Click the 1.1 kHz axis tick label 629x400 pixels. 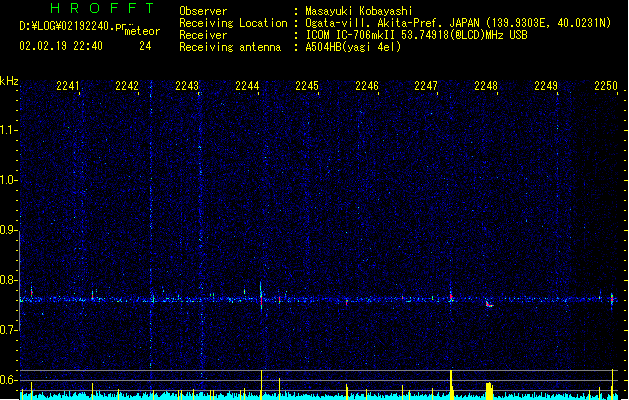pos(9,130)
